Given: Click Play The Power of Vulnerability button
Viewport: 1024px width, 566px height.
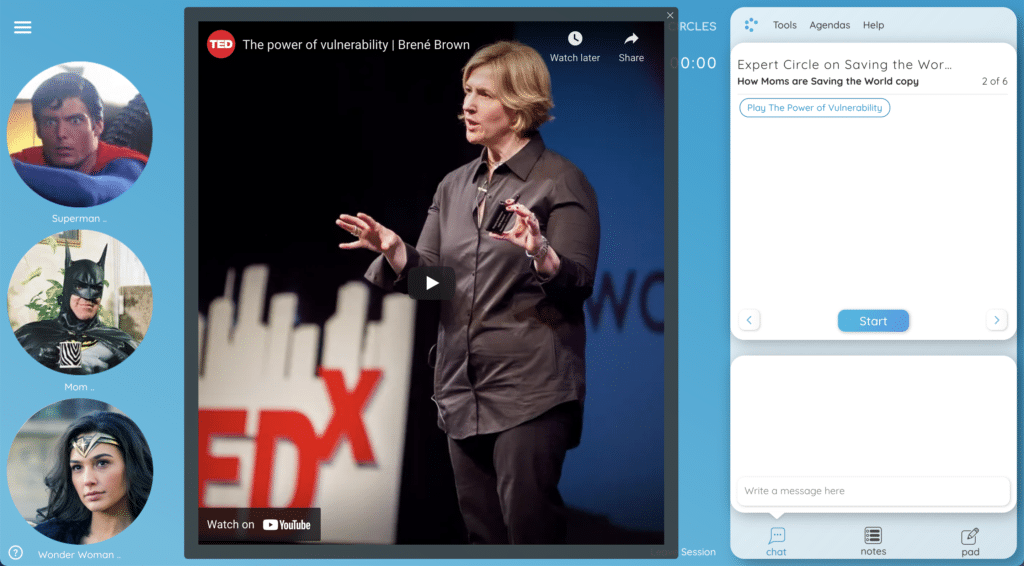Looking at the screenshot, I should pyautogui.click(x=814, y=108).
